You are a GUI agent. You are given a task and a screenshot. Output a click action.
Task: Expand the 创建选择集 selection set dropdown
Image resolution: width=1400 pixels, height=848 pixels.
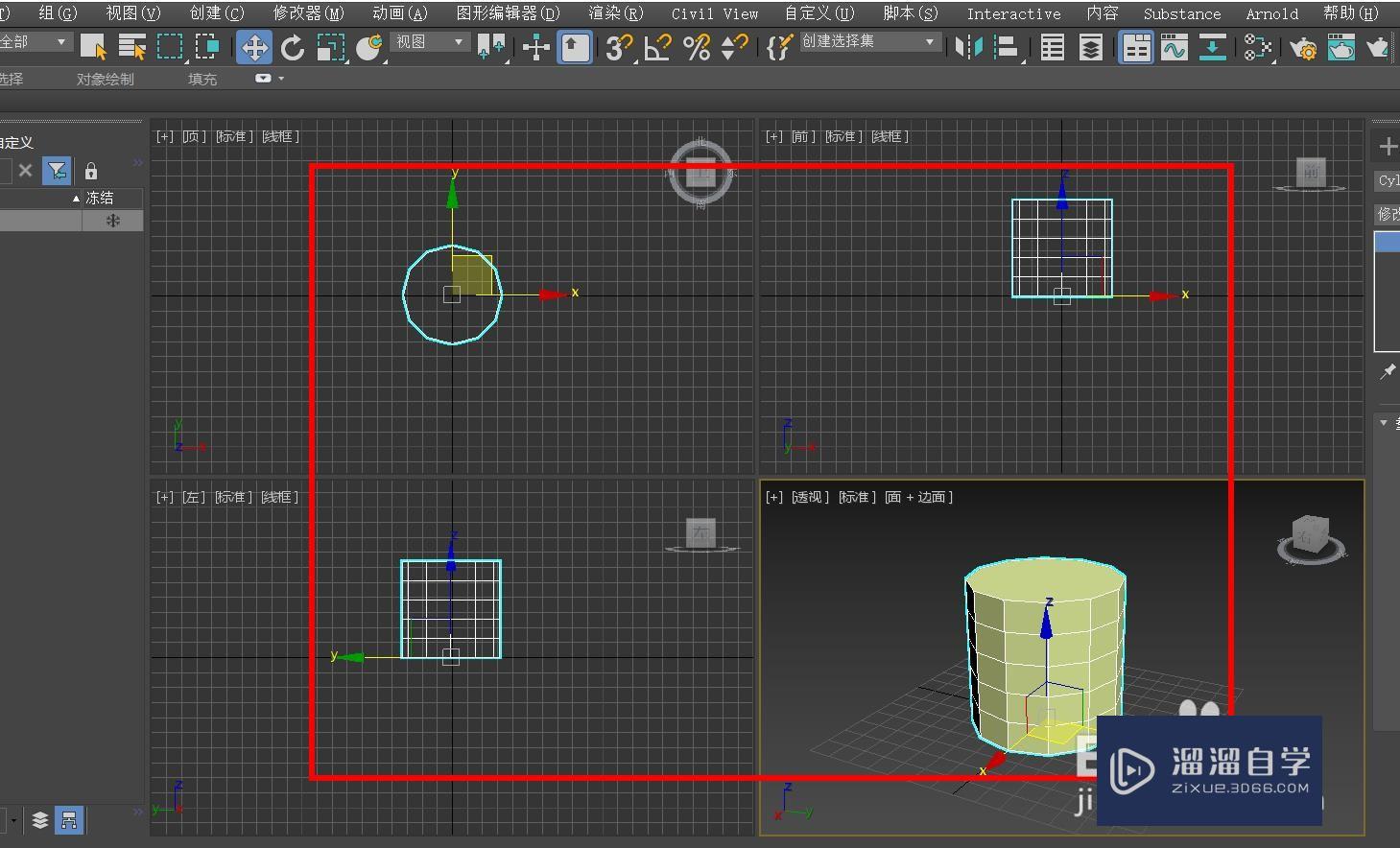pos(868,42)
